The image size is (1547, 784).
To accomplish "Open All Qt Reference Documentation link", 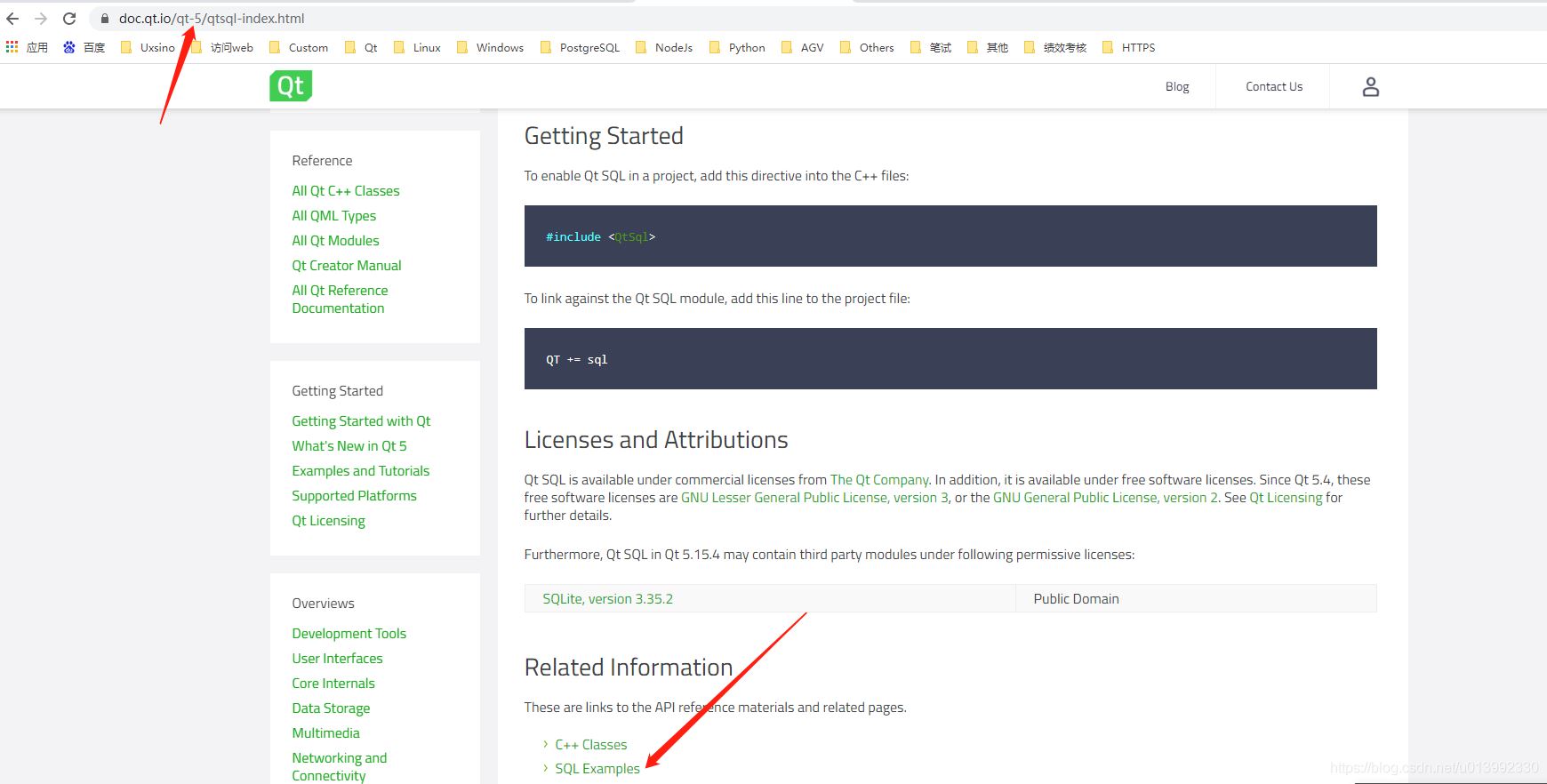I will click(340, 299).
